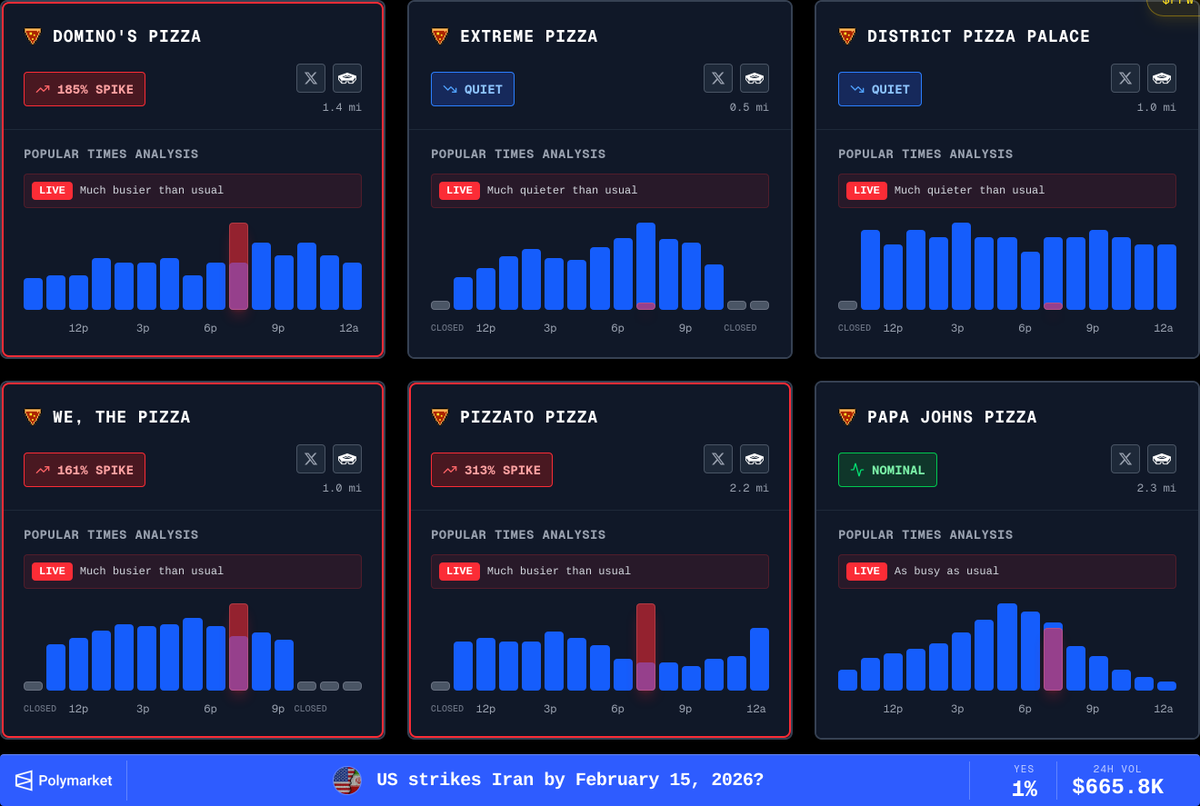Click the 2.3 mi distance label

coord(1156,488)
